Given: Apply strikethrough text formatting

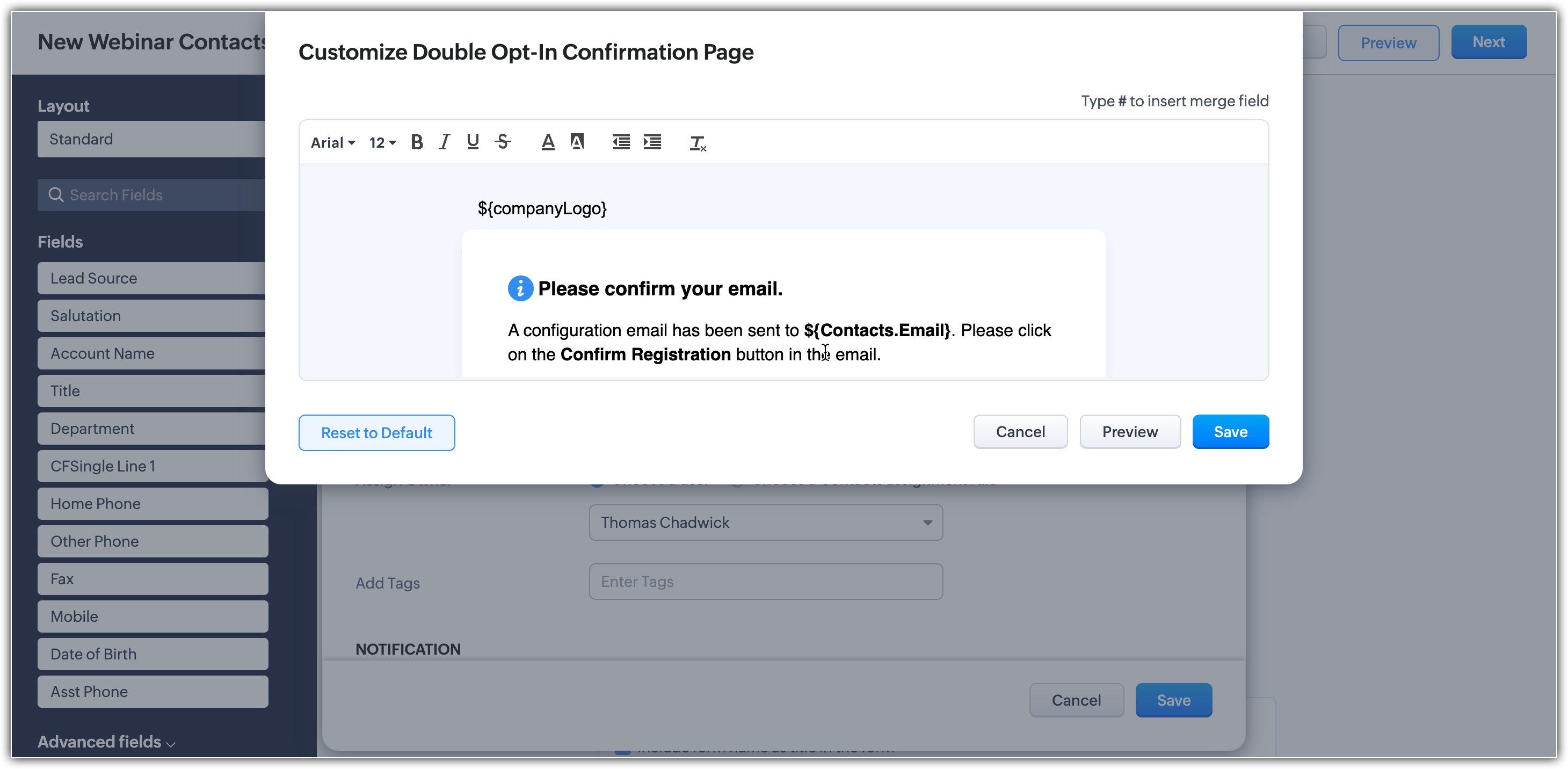Looking at the screenshot, I should coord(503,142).
